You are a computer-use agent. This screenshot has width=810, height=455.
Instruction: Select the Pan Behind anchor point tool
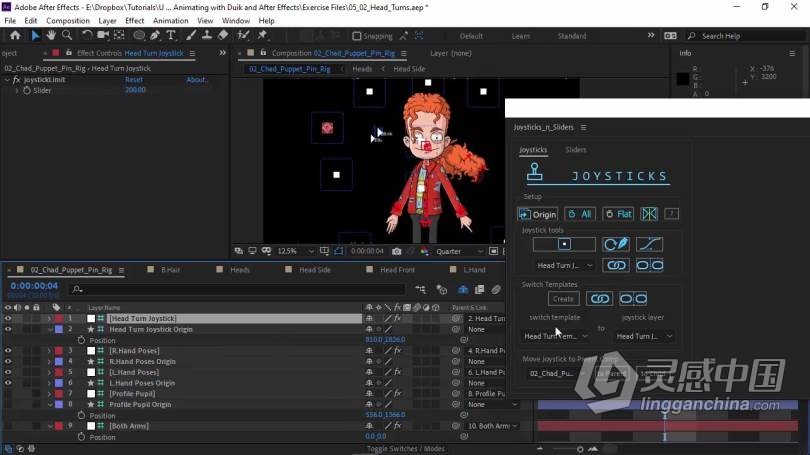point(119,35)
